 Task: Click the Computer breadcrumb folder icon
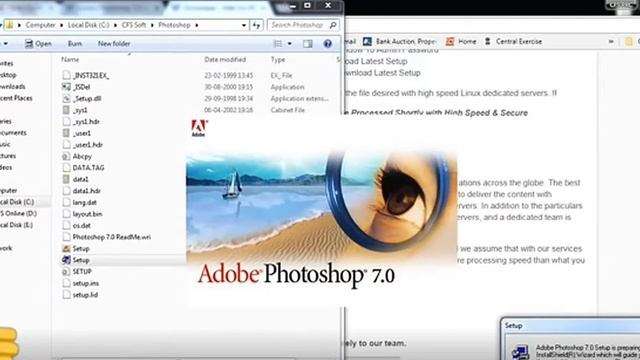(10, 25)
